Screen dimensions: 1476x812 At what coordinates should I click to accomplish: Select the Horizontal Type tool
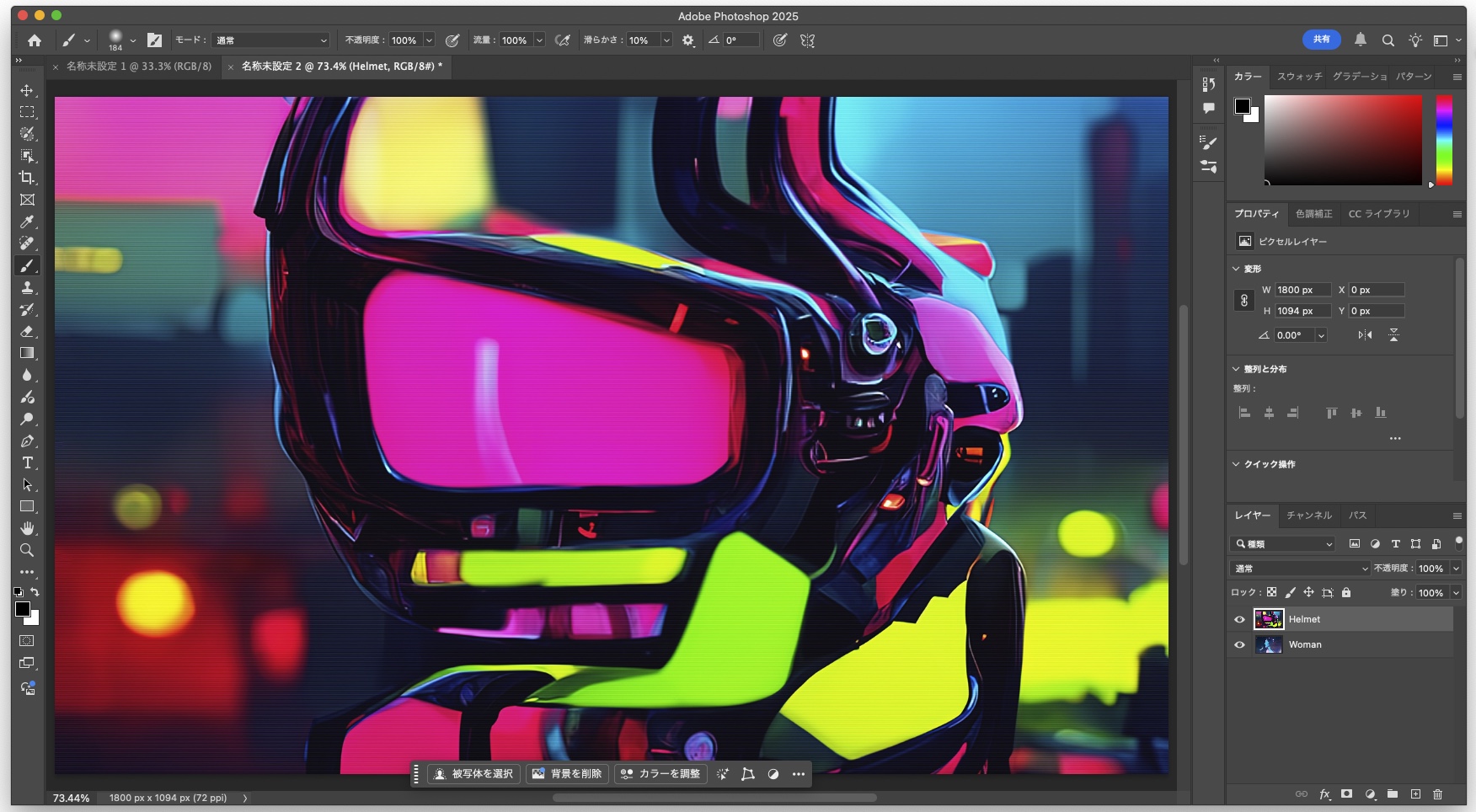point(27,462)
